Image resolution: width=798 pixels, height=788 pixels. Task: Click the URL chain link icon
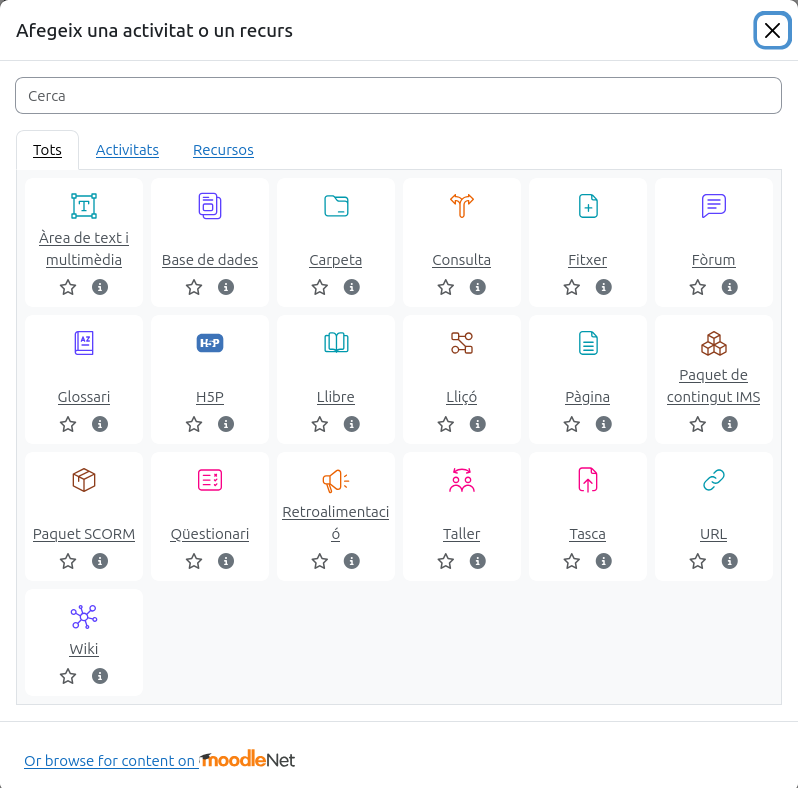click(x=713, y=480)
